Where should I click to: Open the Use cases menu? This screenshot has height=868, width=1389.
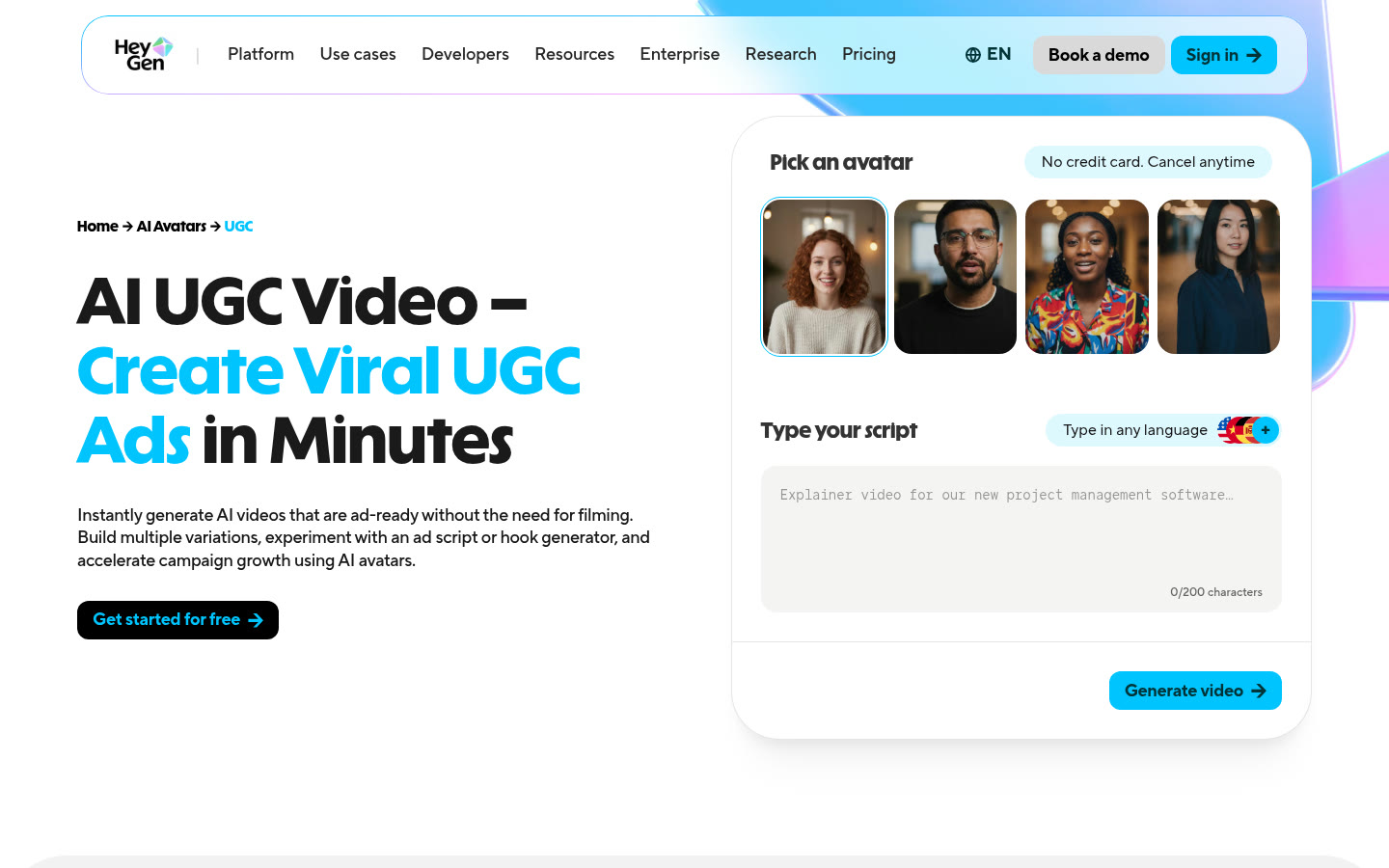point(358,54)
